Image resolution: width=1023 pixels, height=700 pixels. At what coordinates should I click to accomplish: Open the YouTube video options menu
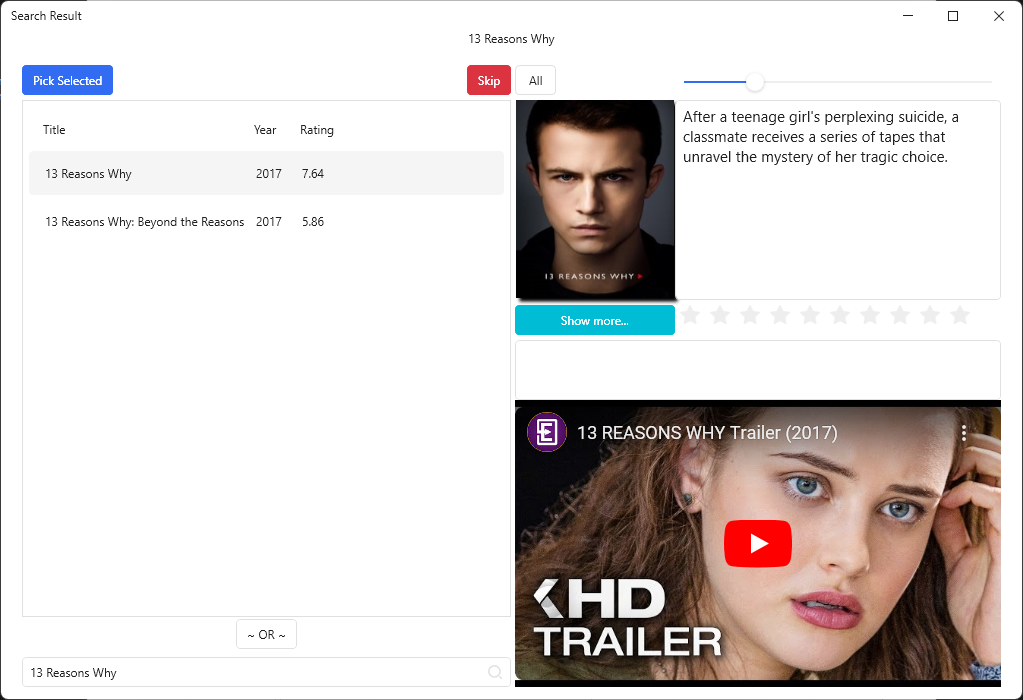(x=964, y=433)
